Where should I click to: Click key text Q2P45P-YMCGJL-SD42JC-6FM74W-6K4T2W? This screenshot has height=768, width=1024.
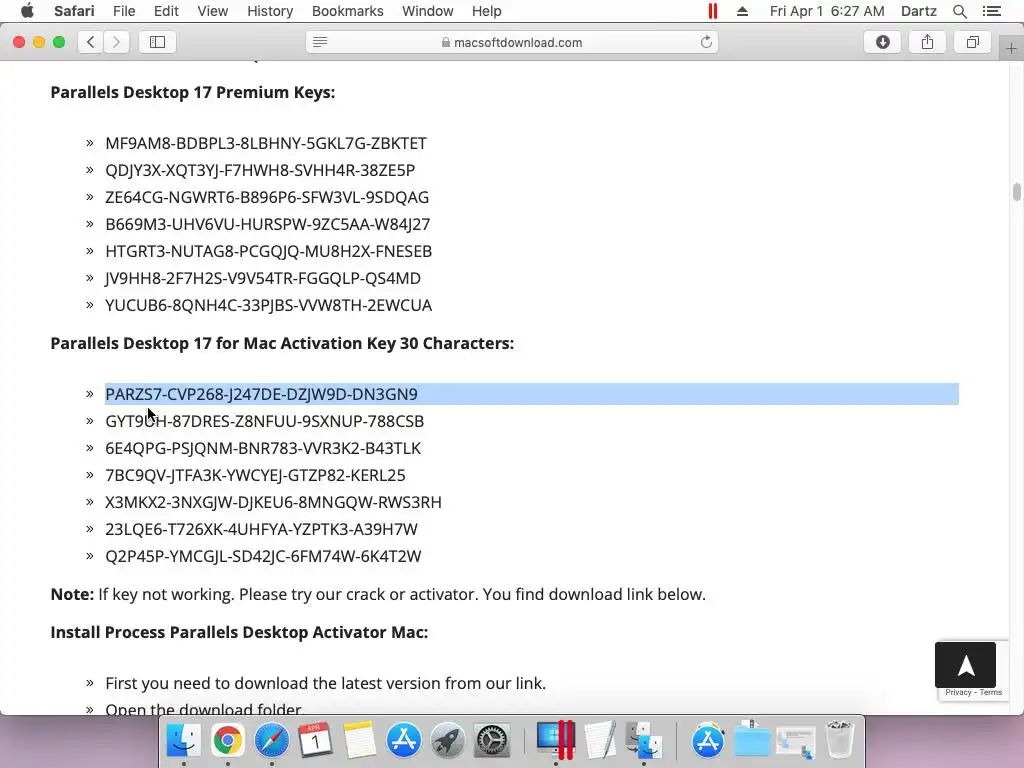click(263, 556)
